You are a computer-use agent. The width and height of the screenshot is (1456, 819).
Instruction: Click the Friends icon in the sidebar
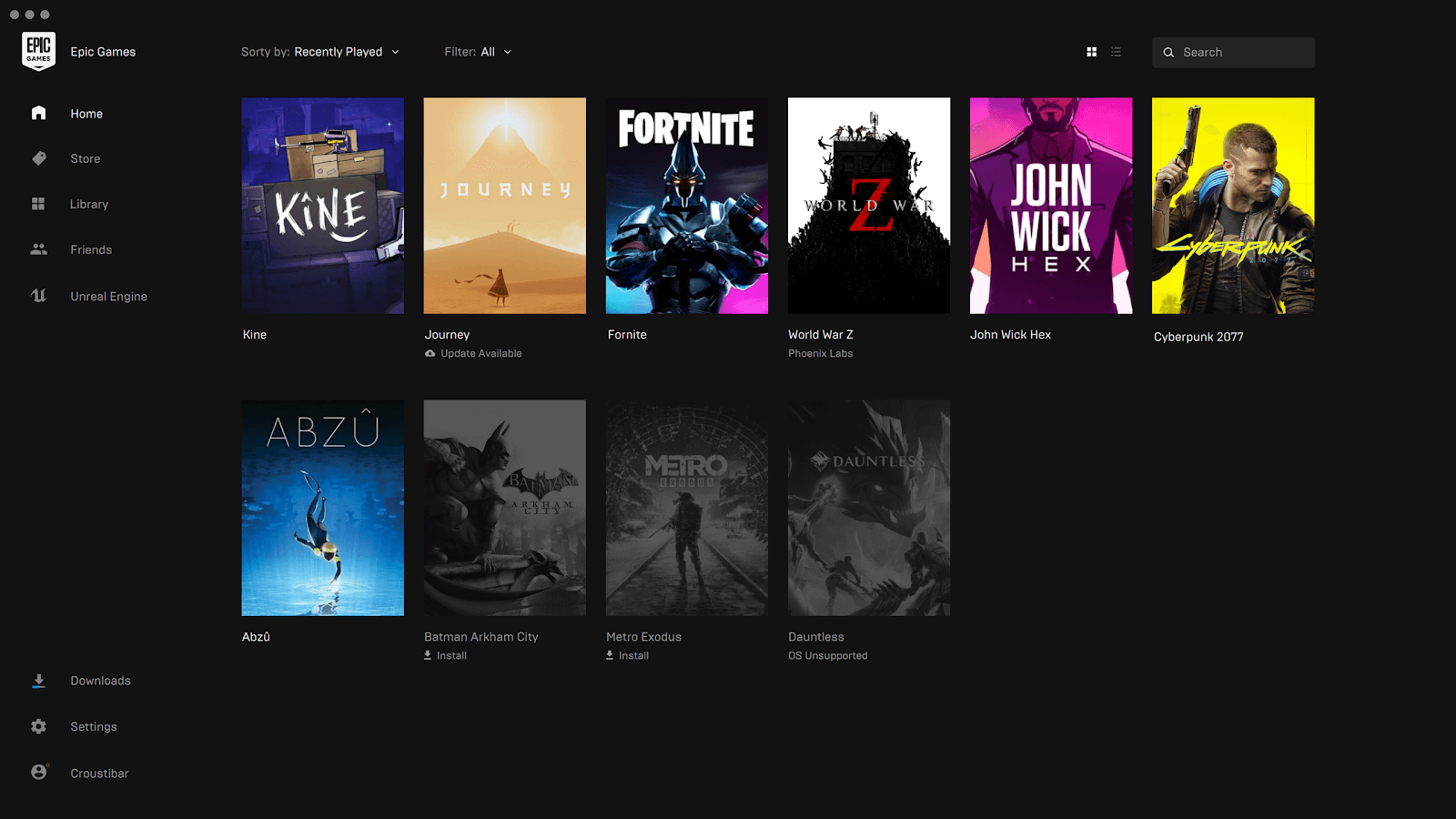click(38, 249)
